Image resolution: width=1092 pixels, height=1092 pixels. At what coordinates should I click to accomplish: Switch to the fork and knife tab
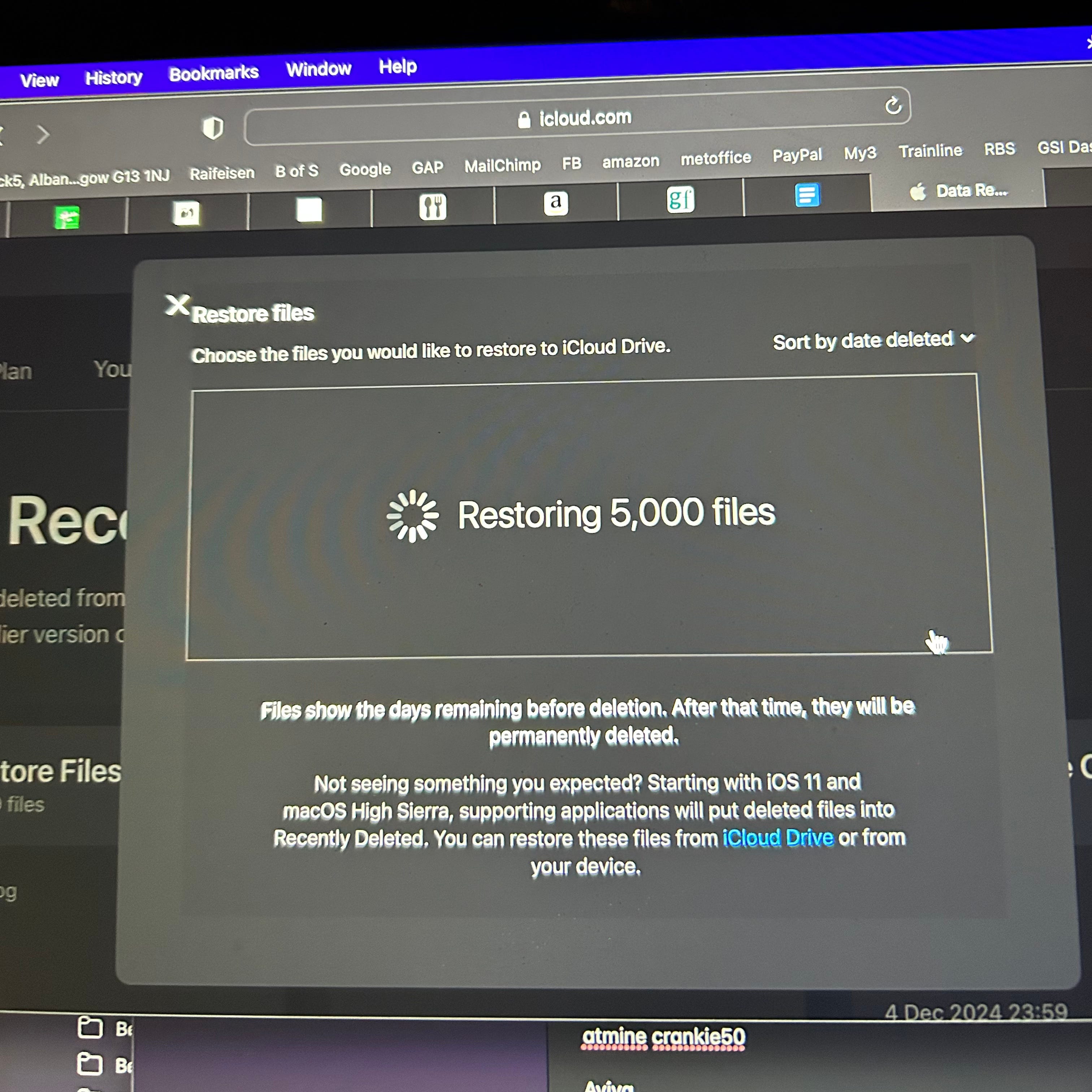pos(433,206)
